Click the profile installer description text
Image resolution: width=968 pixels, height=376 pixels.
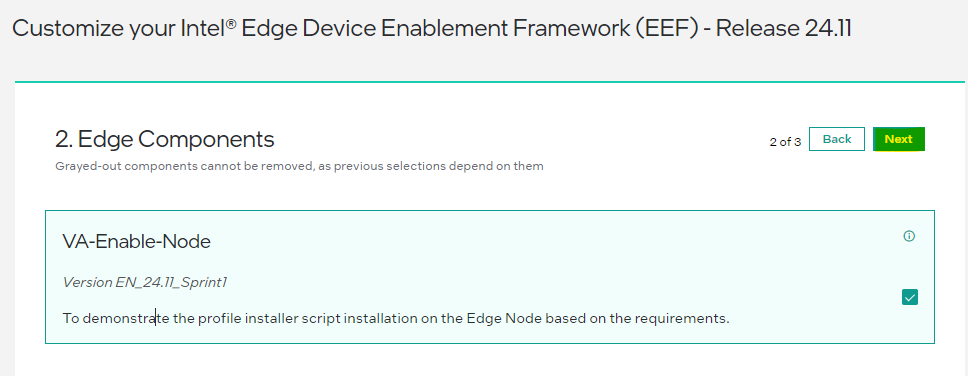coord(396,319)
